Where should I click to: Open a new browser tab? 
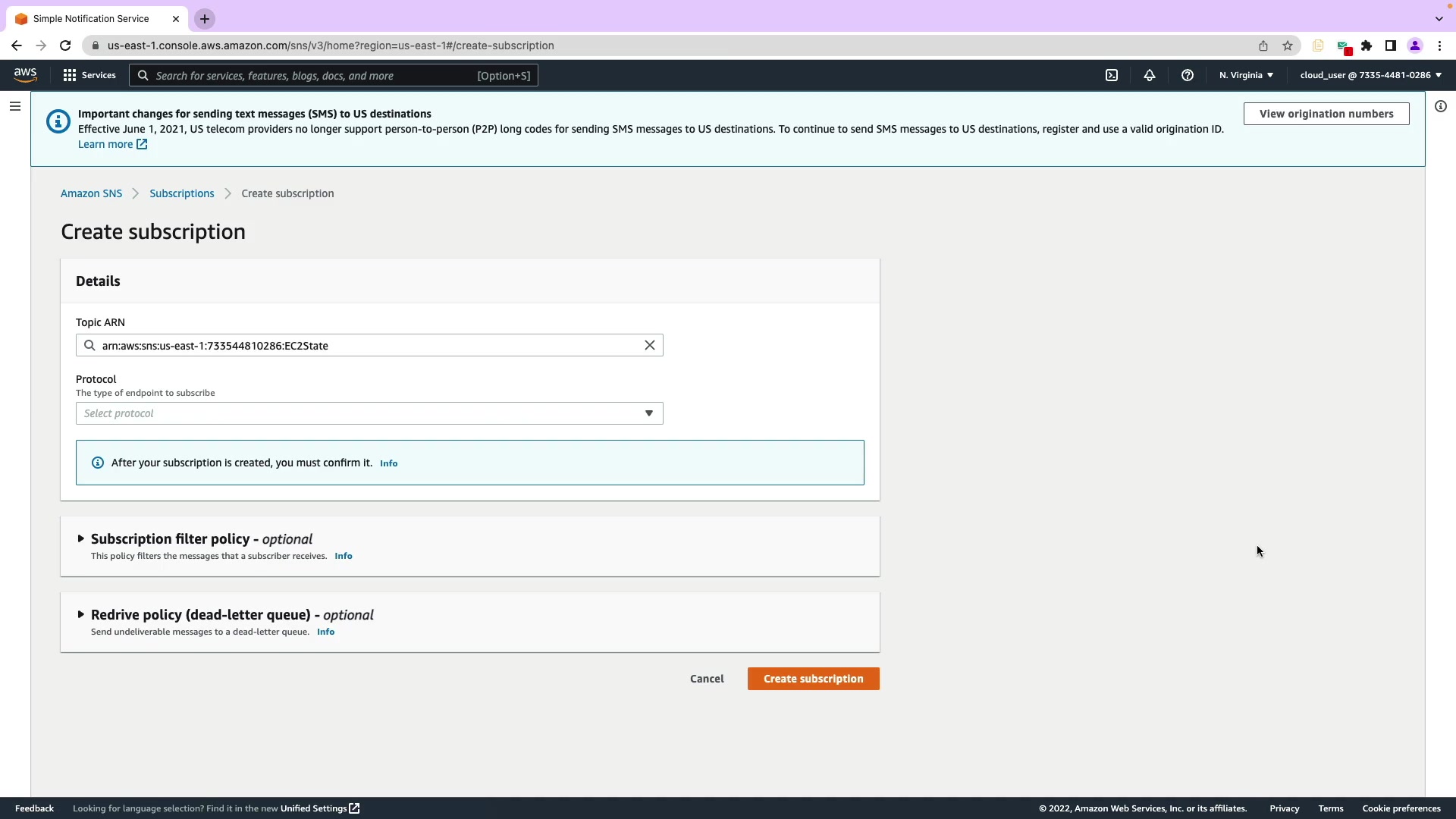205,19
